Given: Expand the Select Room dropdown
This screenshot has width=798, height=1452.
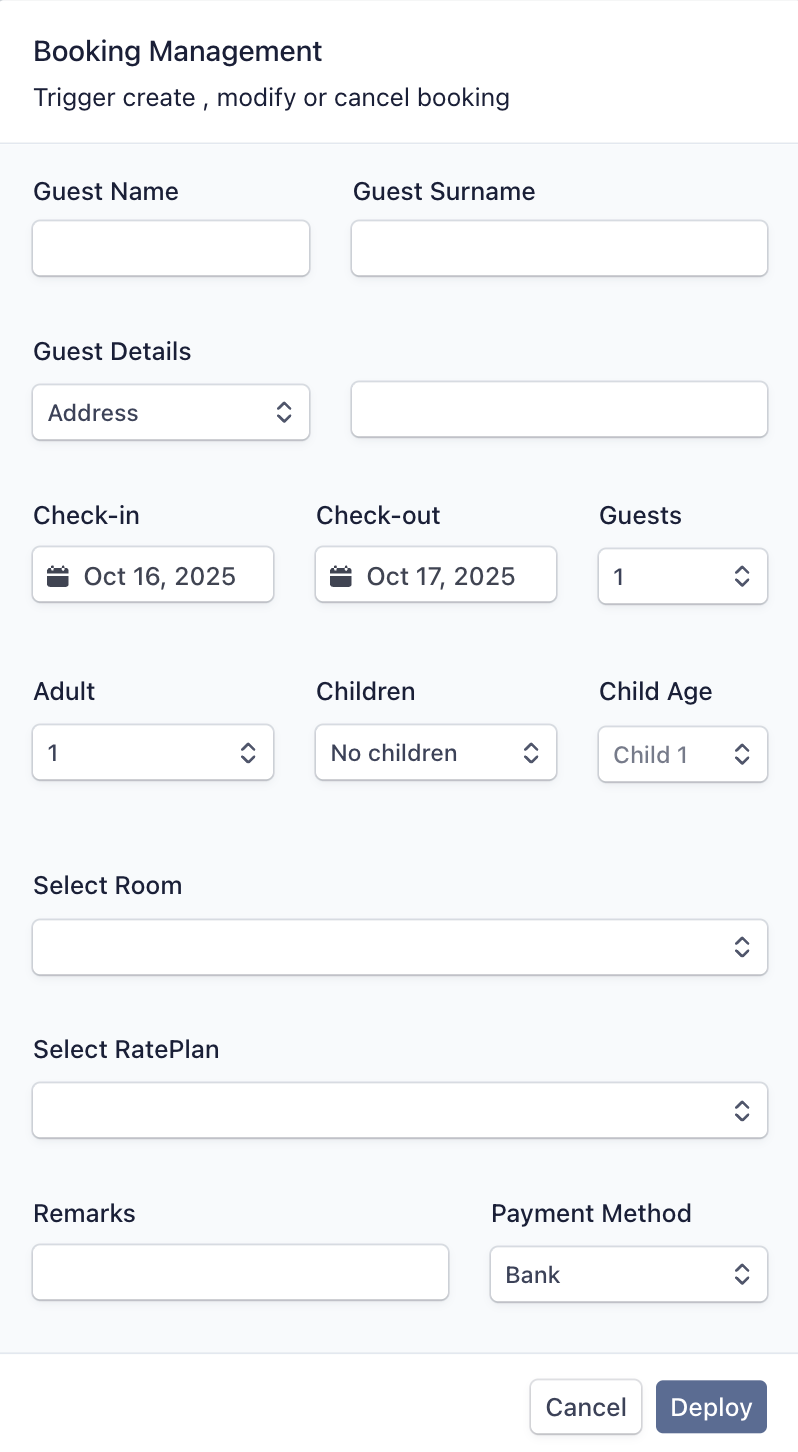Looking at the screenshot, I should point(399,947).
